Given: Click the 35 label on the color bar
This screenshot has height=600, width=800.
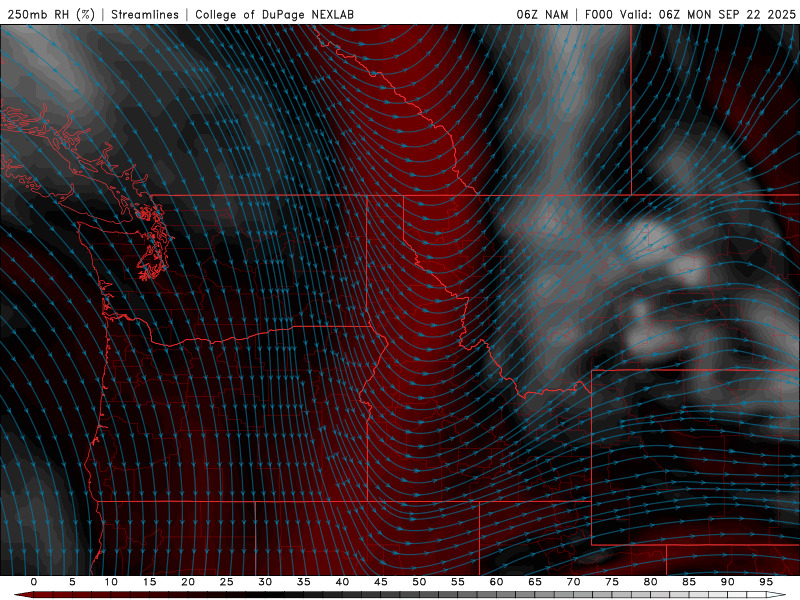Looking at the screenshot, I should (x=304, y=582).
